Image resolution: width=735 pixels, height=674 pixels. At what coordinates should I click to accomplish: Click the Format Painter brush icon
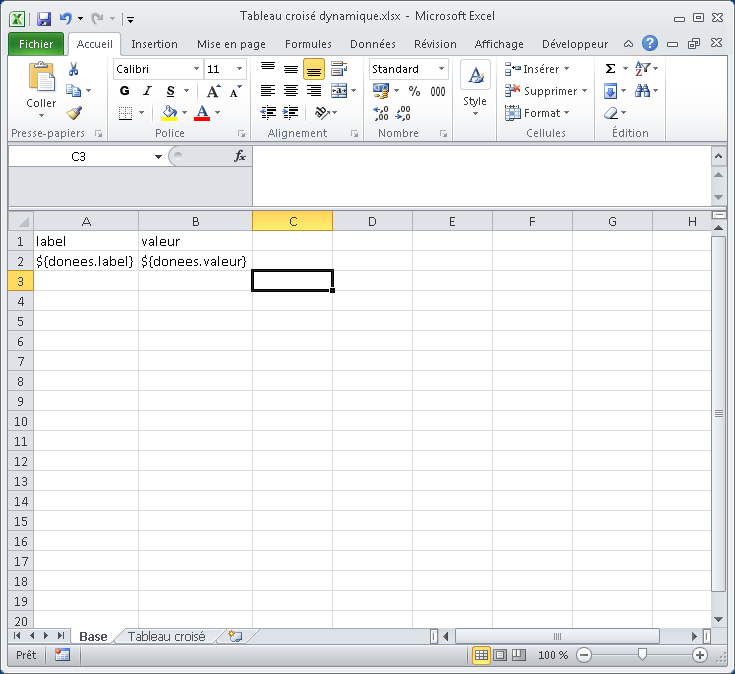point(74,113)
